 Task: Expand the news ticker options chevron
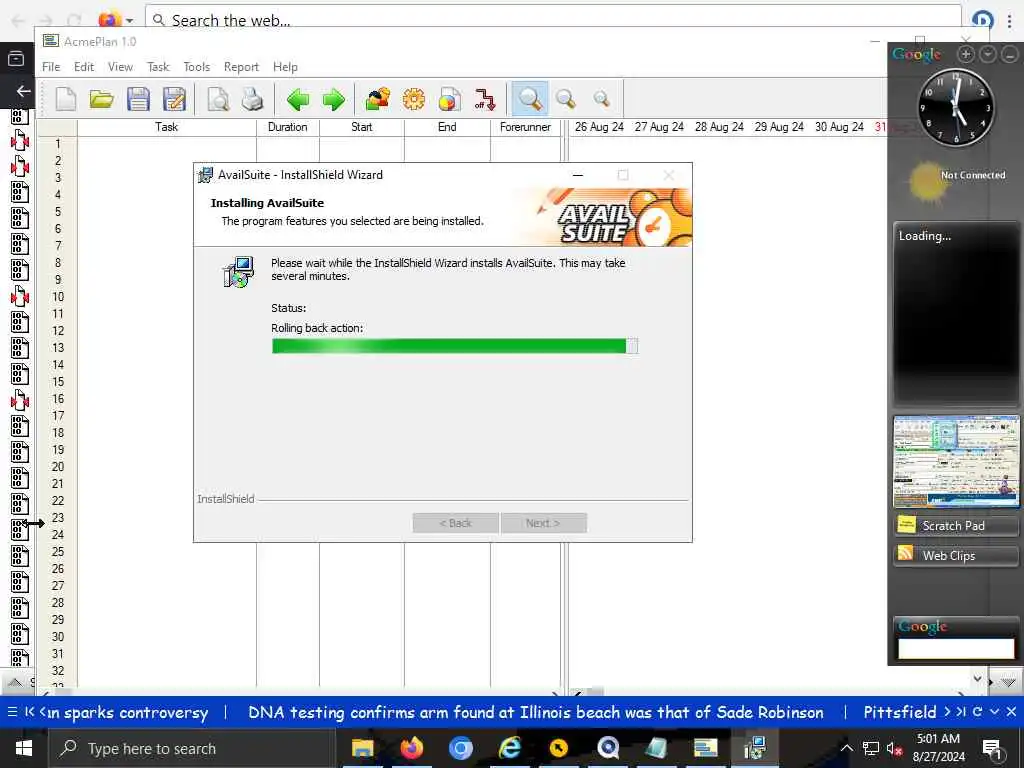pos(994,712)
